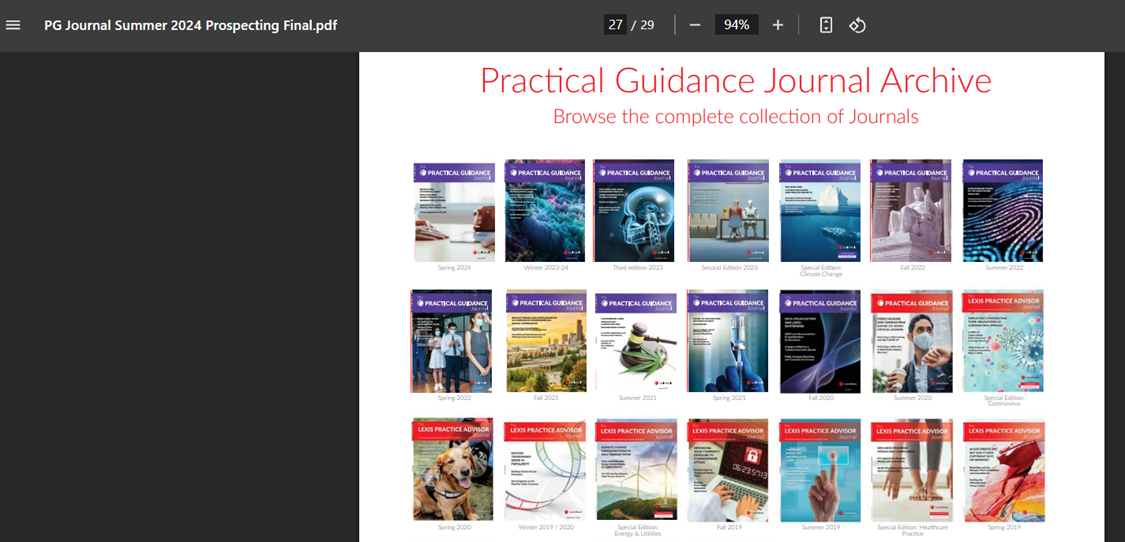Click the Summer 2022 caption
The width and height of the screenshot is (1125, 542).
tap(1003, 268)
